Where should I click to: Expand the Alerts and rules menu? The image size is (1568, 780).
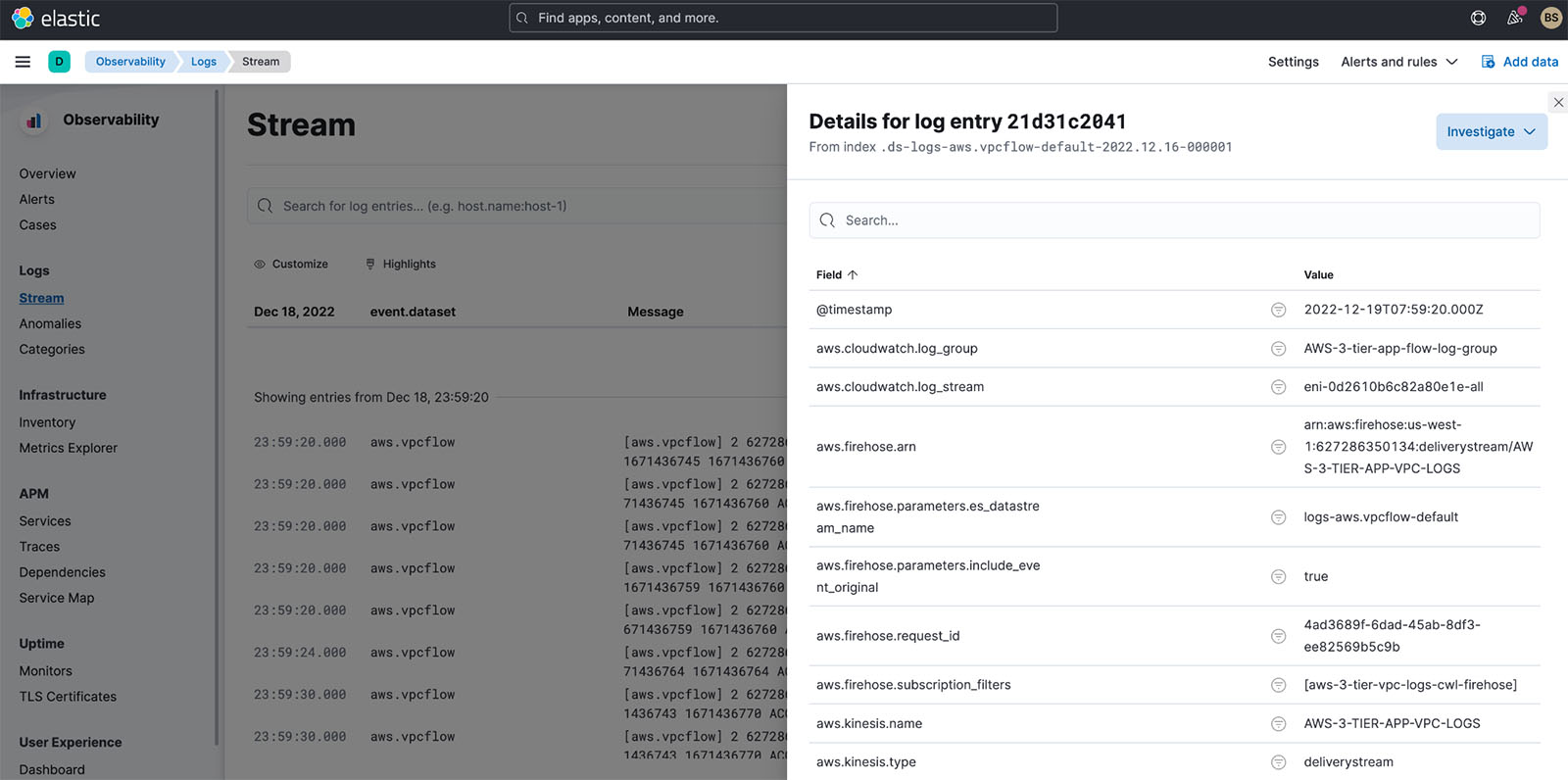point(1398,62)
